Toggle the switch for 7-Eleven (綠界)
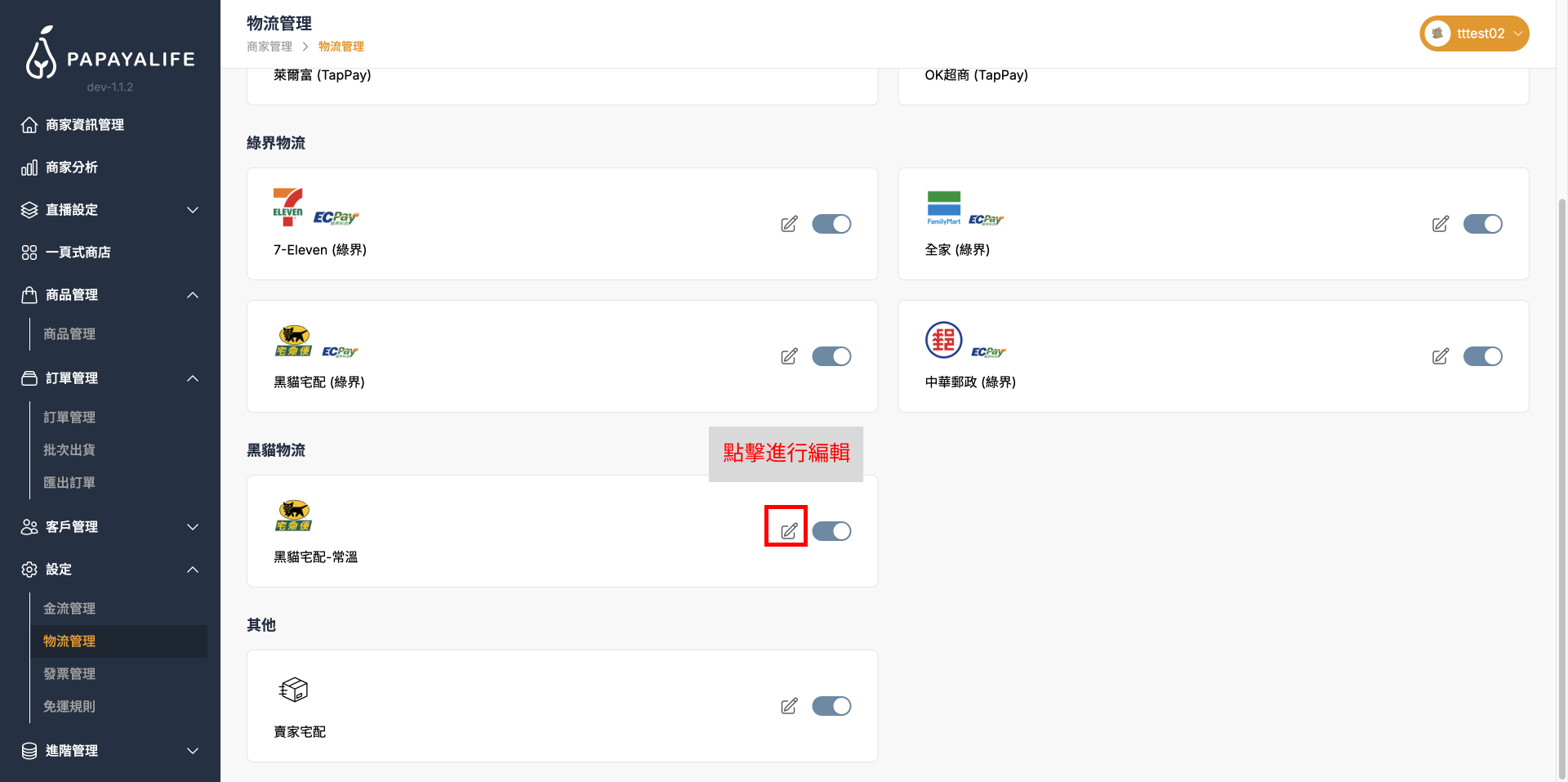This screenshot has width=1568, height=782. coord(831,224)
